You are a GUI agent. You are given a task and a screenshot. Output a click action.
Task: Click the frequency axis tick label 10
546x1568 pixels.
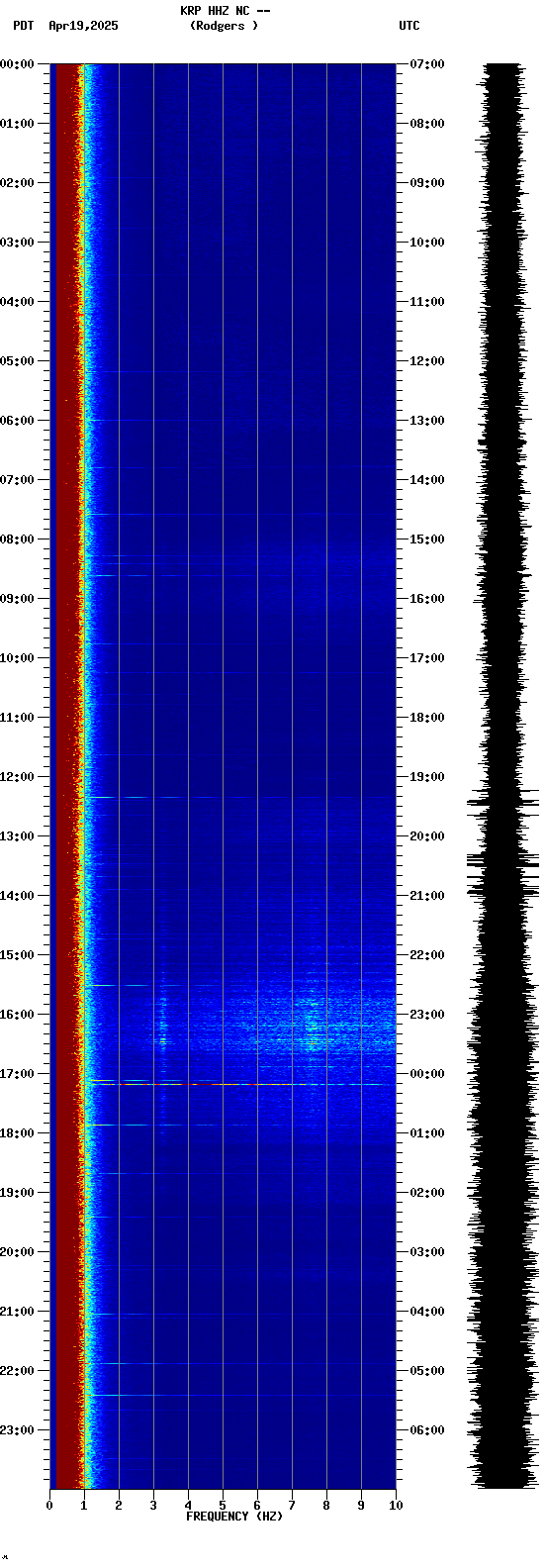[x=396, y=1506]
